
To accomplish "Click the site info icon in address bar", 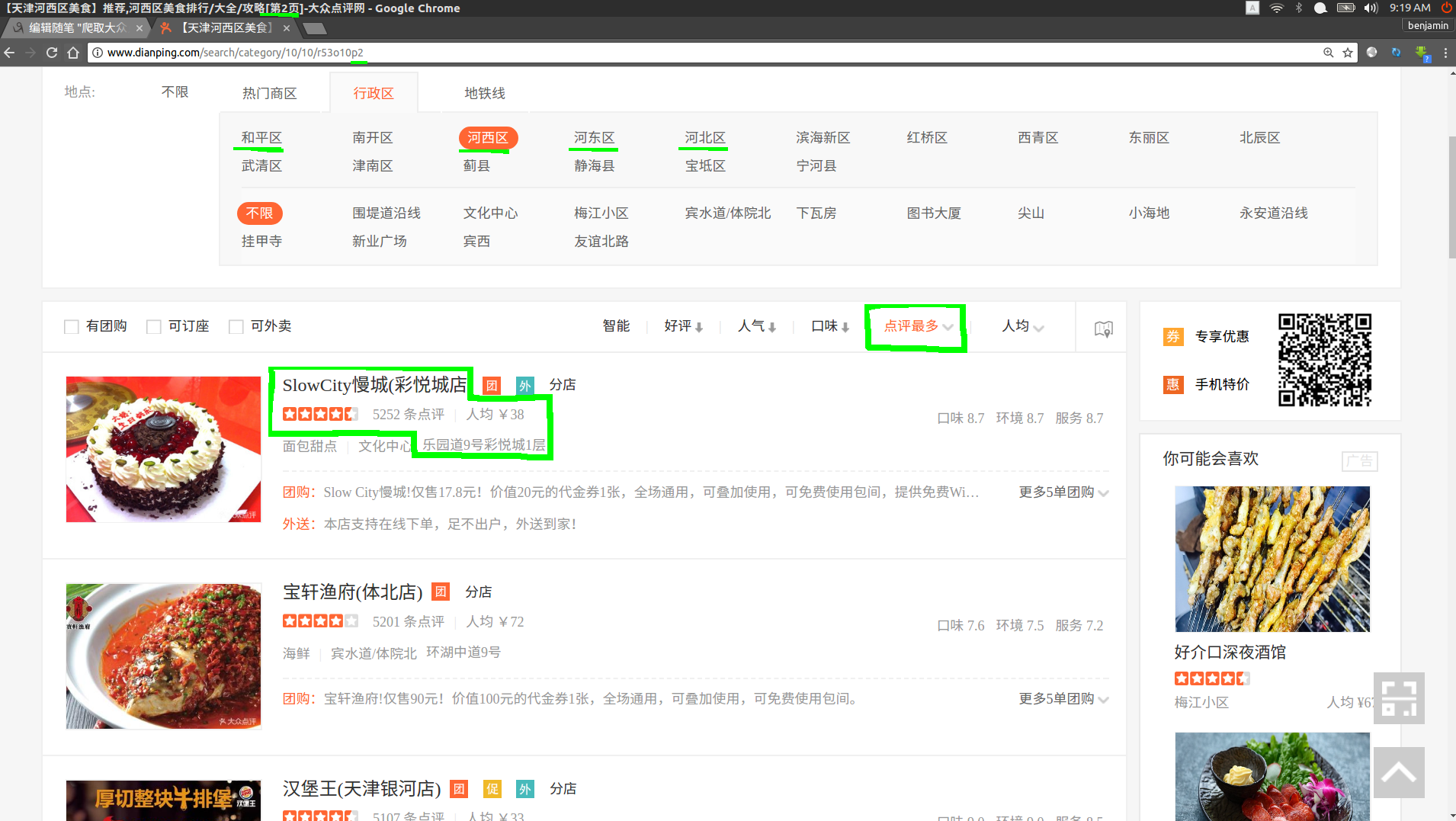I will [98, 53].
